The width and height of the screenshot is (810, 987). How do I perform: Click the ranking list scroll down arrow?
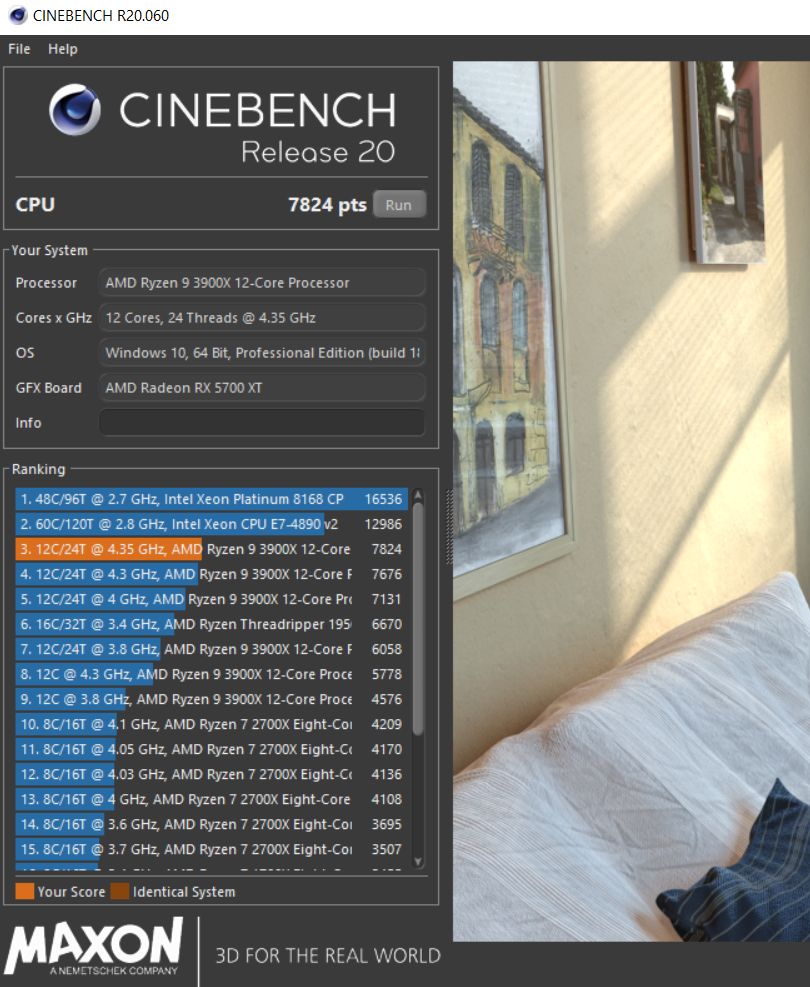418,862
